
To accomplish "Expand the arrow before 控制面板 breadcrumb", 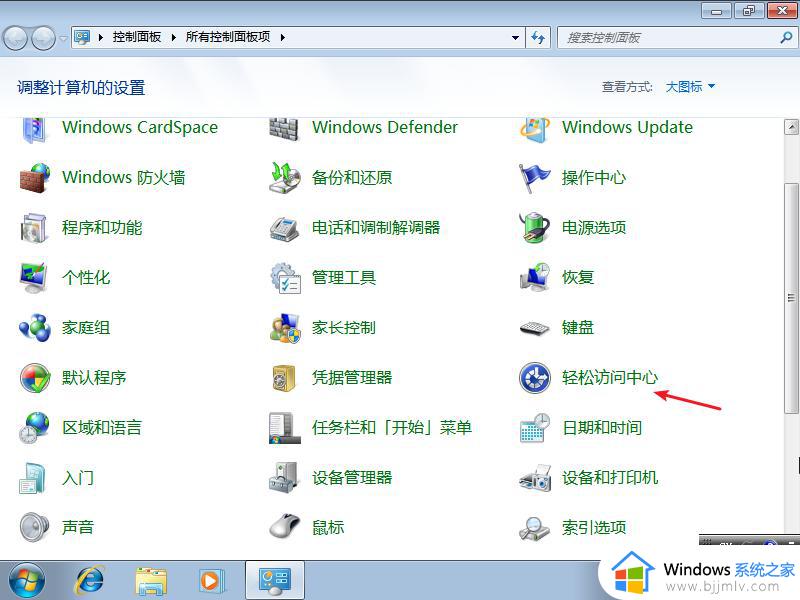I will point(101,37).
